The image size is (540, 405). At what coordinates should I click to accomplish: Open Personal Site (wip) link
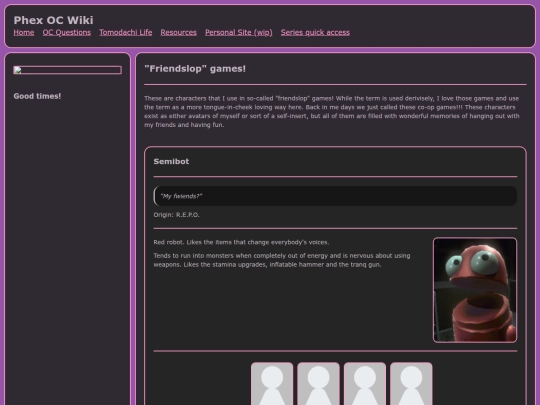click(x=239, y=32)
